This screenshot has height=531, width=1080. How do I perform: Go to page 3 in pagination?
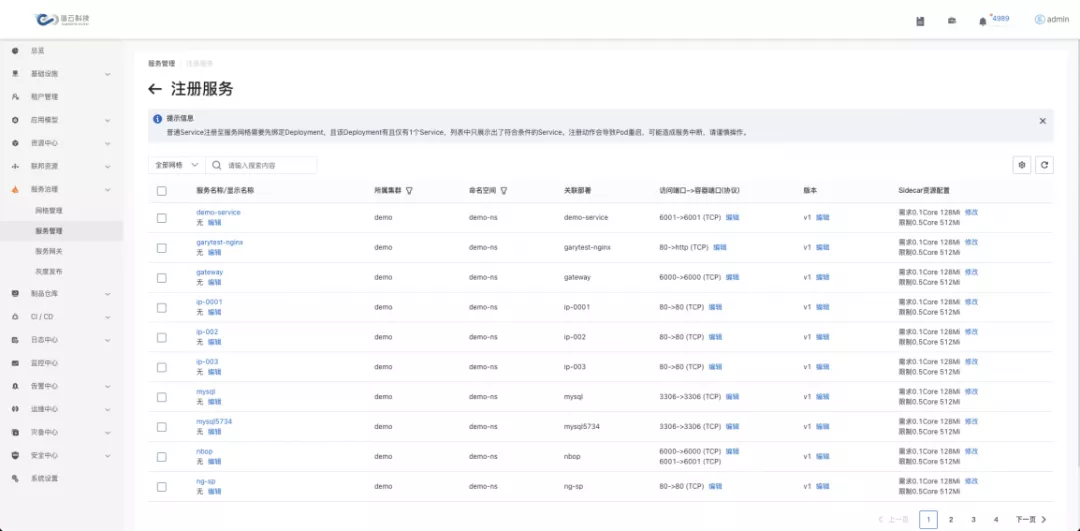click(x=973, y=519)
